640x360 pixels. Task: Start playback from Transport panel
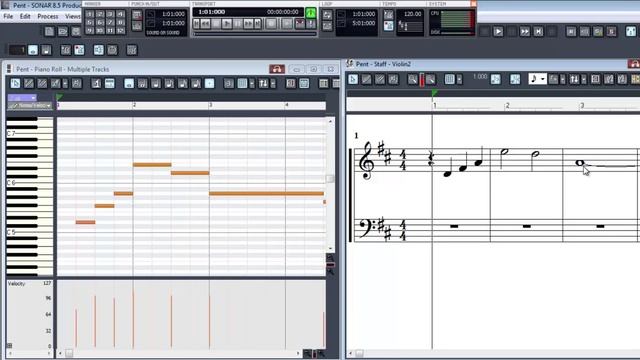click(x=227, y=24)
